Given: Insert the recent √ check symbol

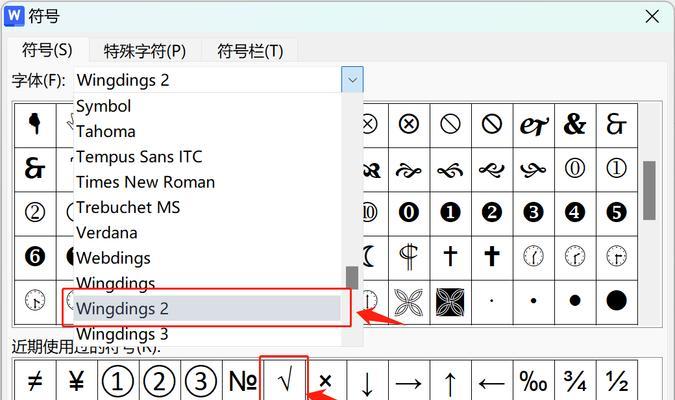Looking at the screenshot, I should pos(284,381).
